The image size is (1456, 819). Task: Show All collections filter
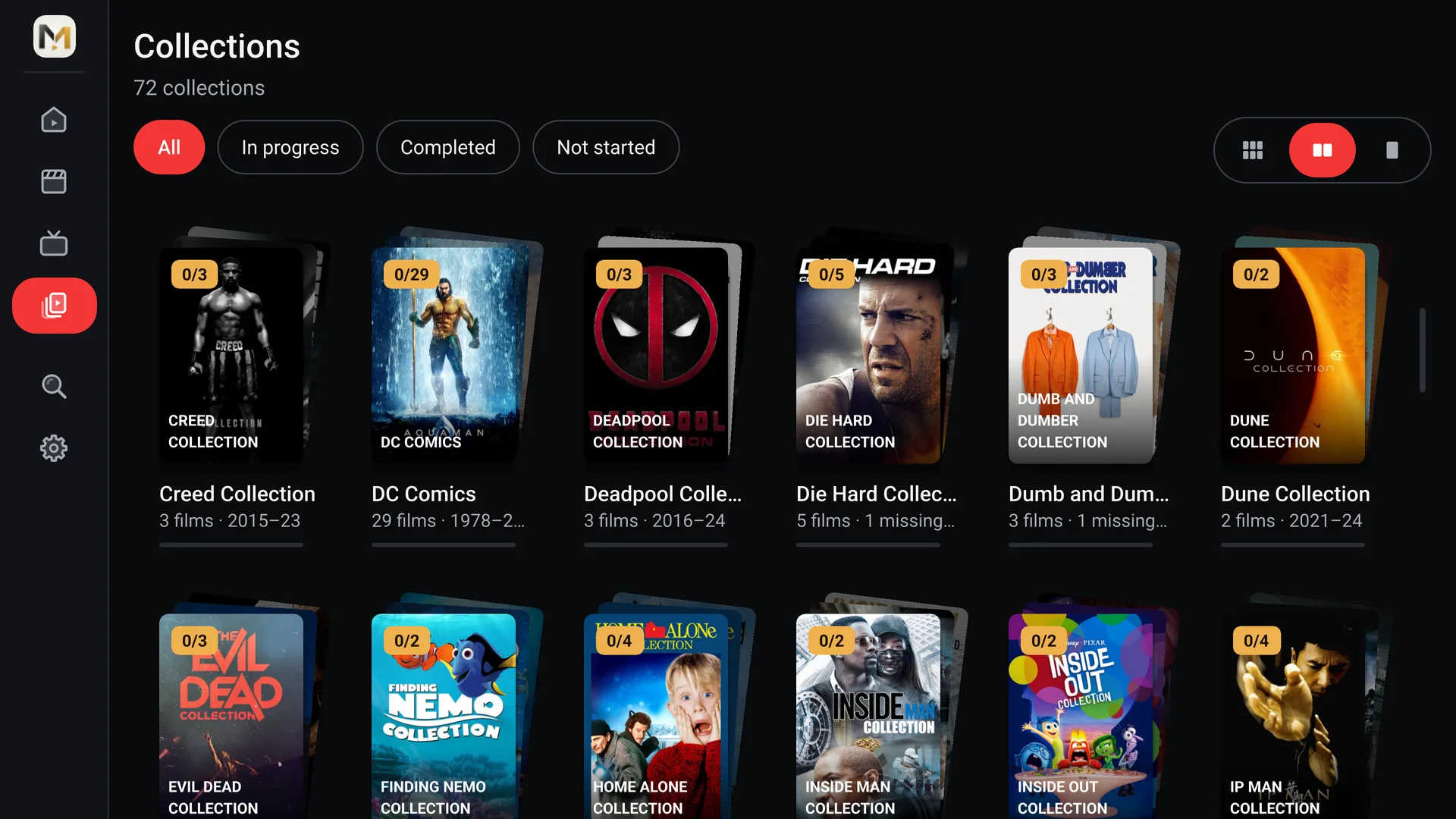169,147
